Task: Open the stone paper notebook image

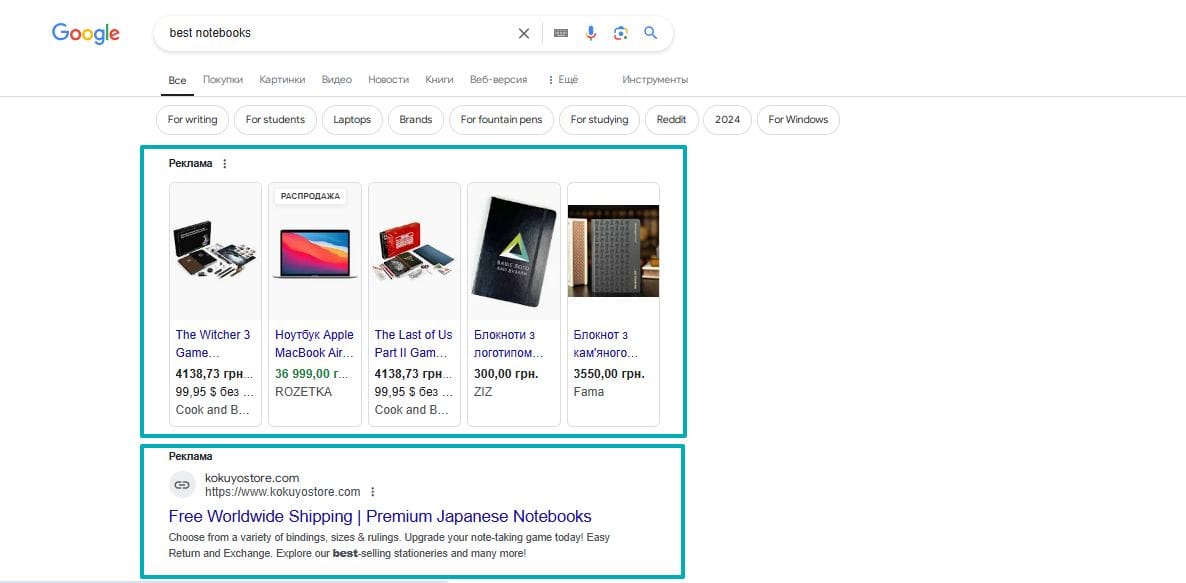Action: 613,251
